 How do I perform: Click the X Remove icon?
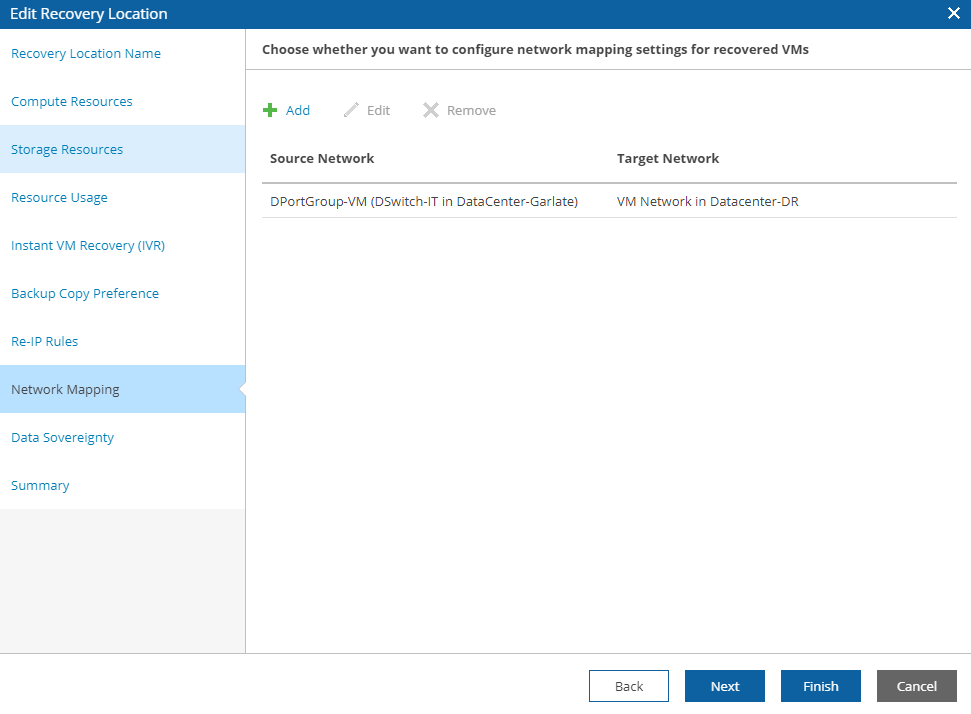(x=431, y=110)
